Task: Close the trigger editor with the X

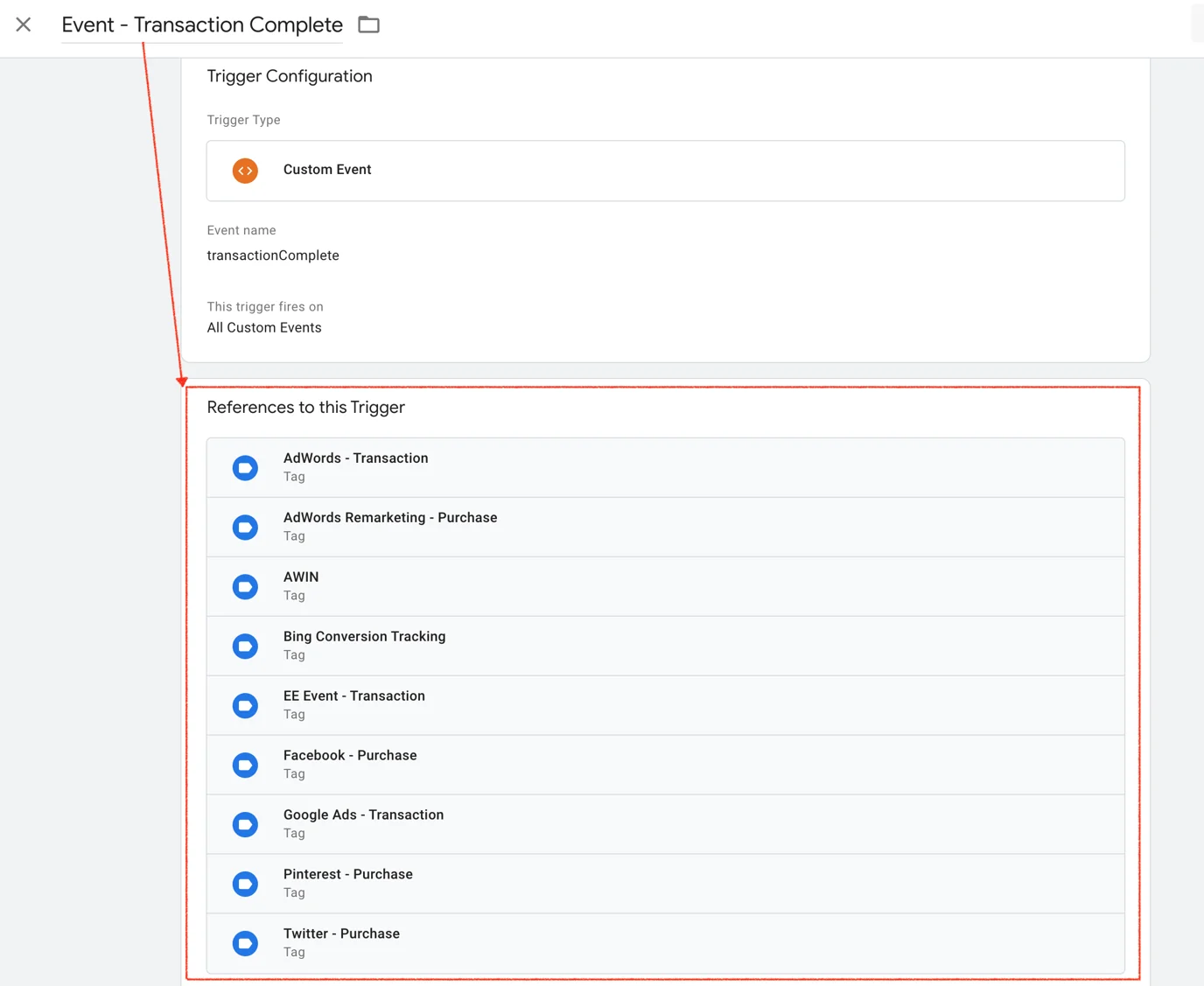Action: point(24,24)
